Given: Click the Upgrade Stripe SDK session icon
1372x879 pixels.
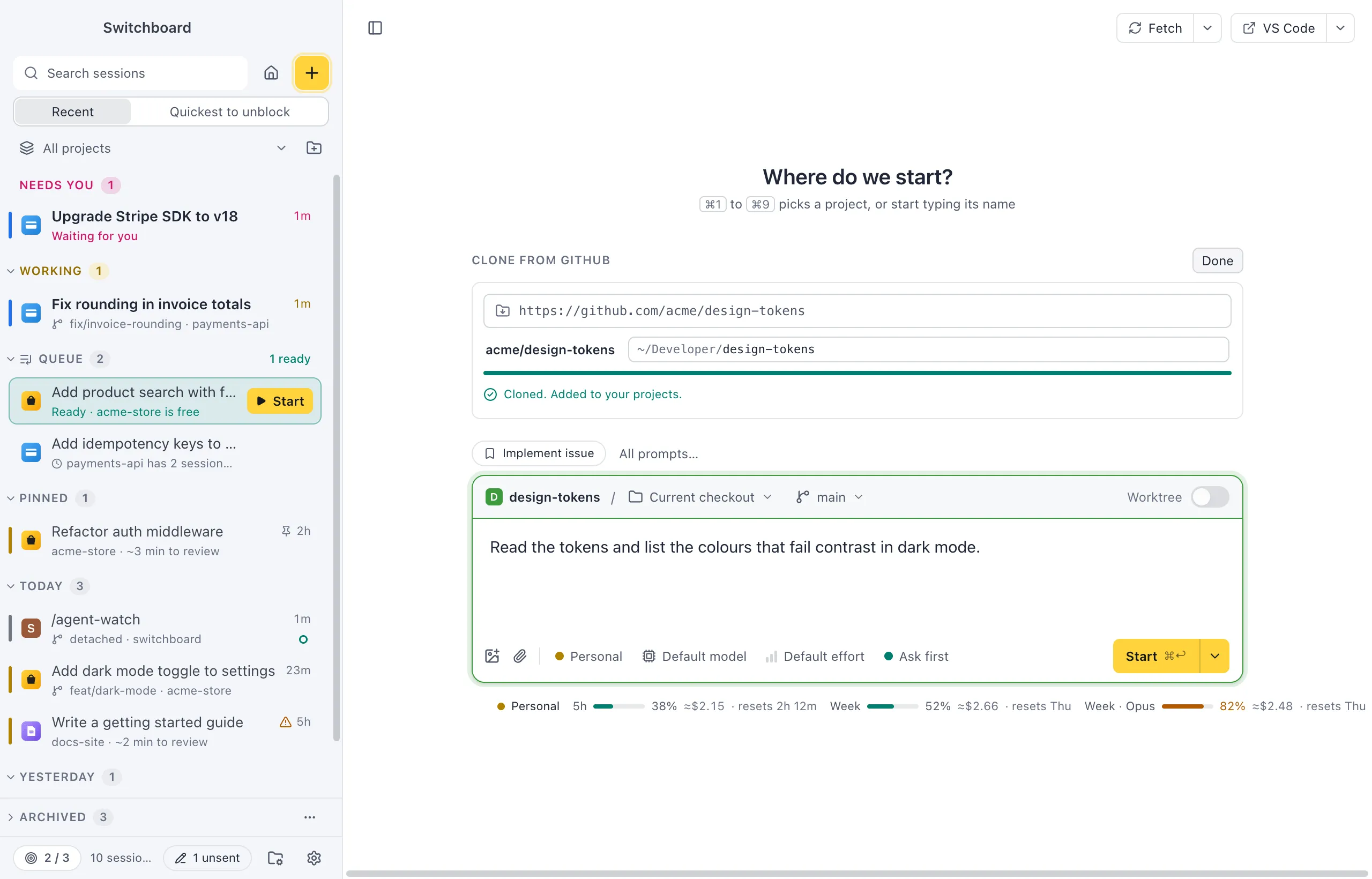Looking at the screenshot, I should click(x=31, y=226).
